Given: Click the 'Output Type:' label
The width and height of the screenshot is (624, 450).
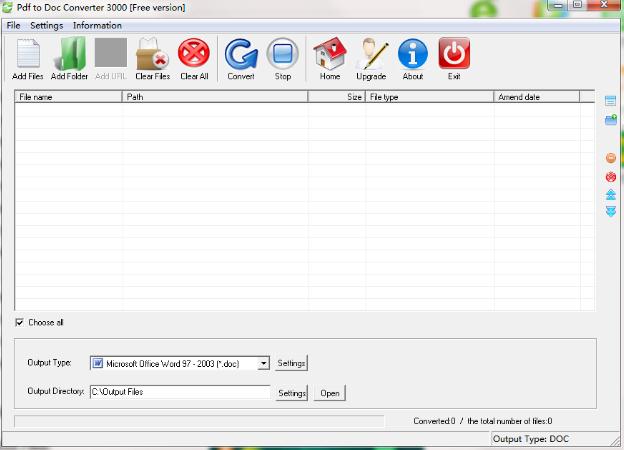Looking at the screenshot, I should pos(49,362).
